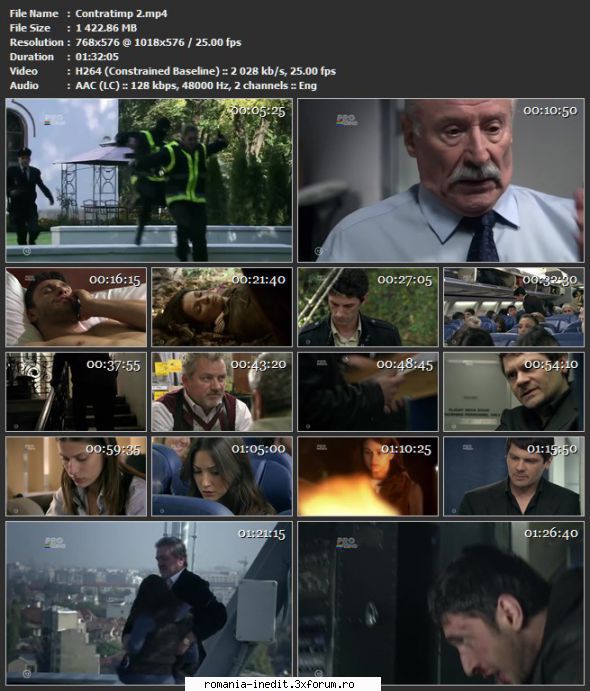Select the duration value 01:32:05
This screenshot has width=590, height=691.
pyautogui.click(x=97, y=57)
